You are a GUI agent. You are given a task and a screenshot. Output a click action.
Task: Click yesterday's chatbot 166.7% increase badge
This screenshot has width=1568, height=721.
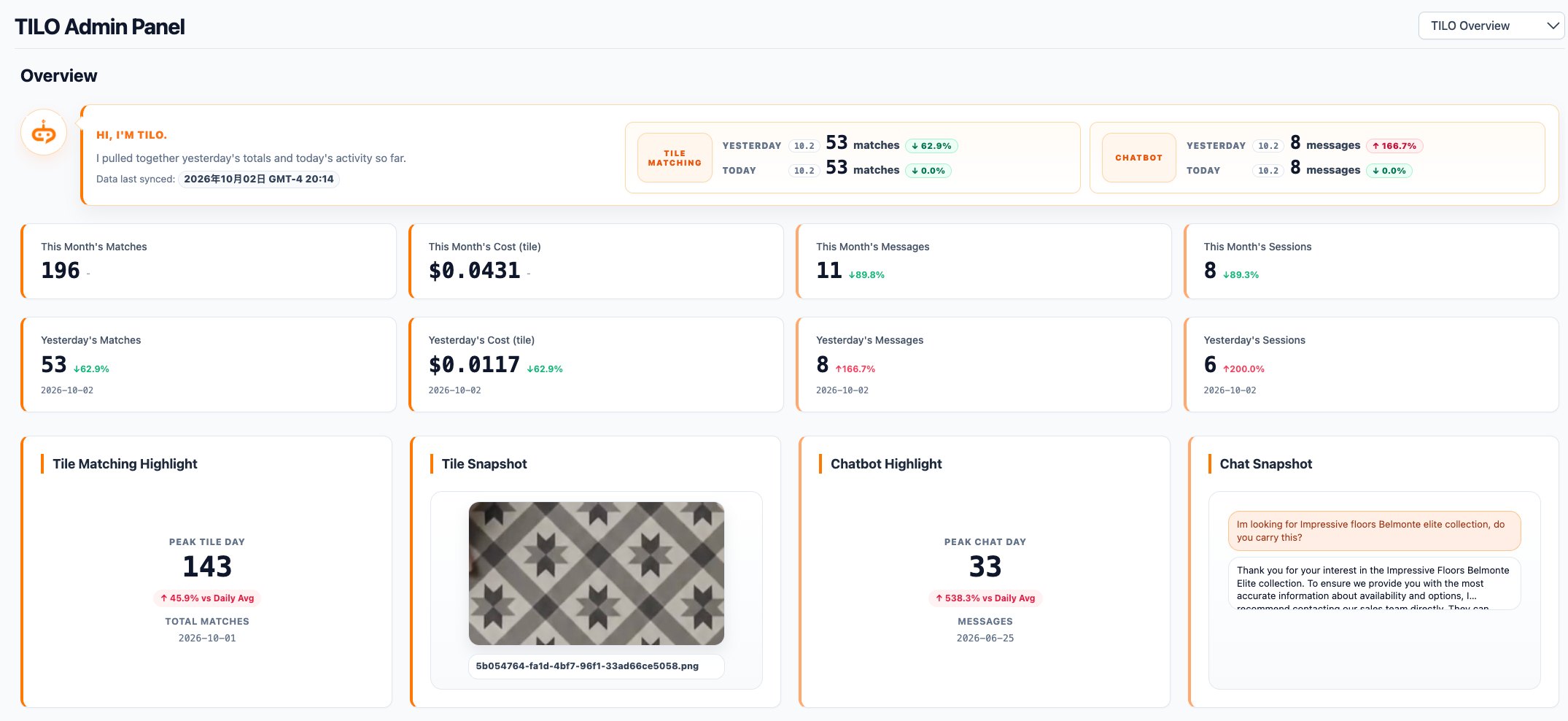click(x=1394, y=146)
